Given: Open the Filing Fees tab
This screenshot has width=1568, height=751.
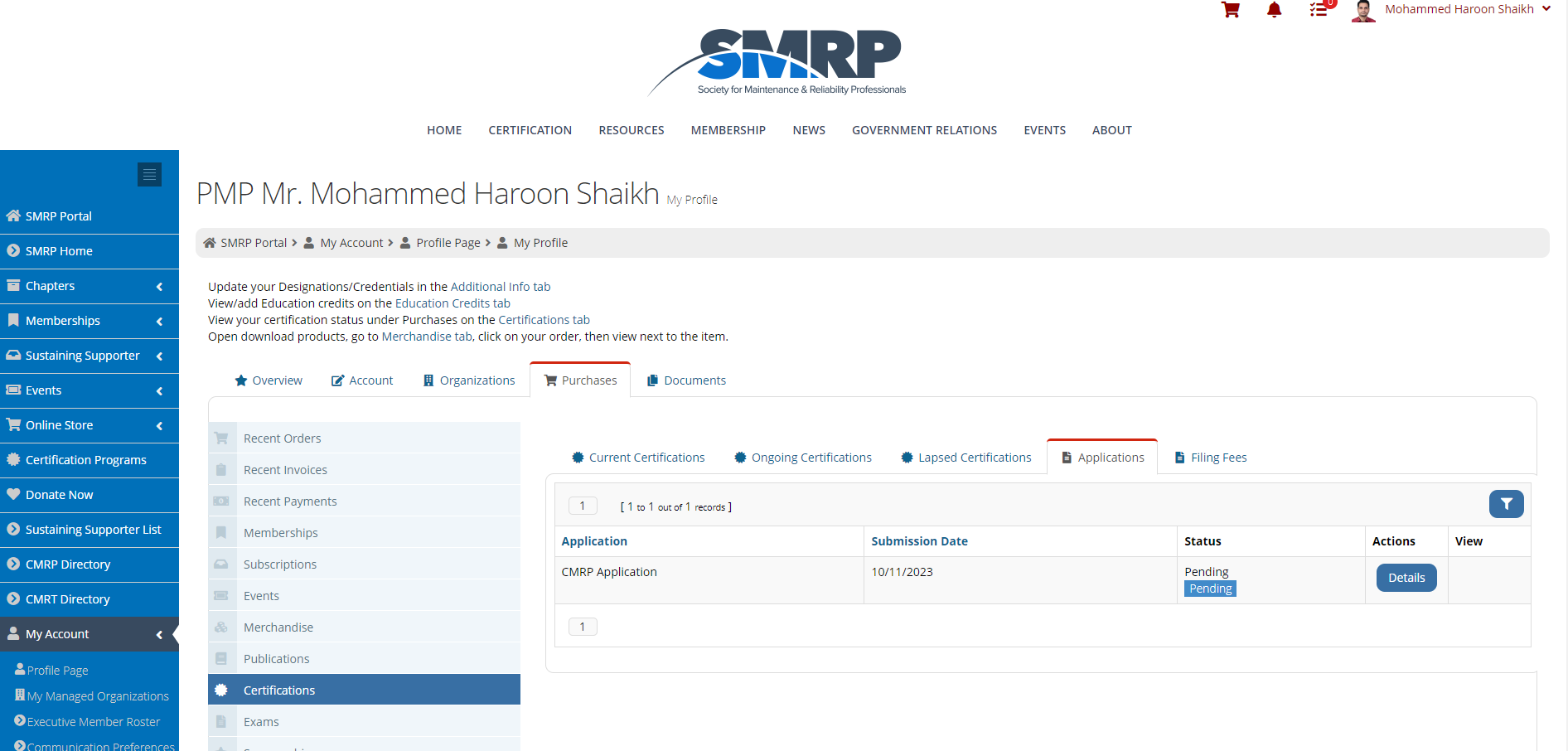Looking at the screenshot, I should (x=1211, y=458).
